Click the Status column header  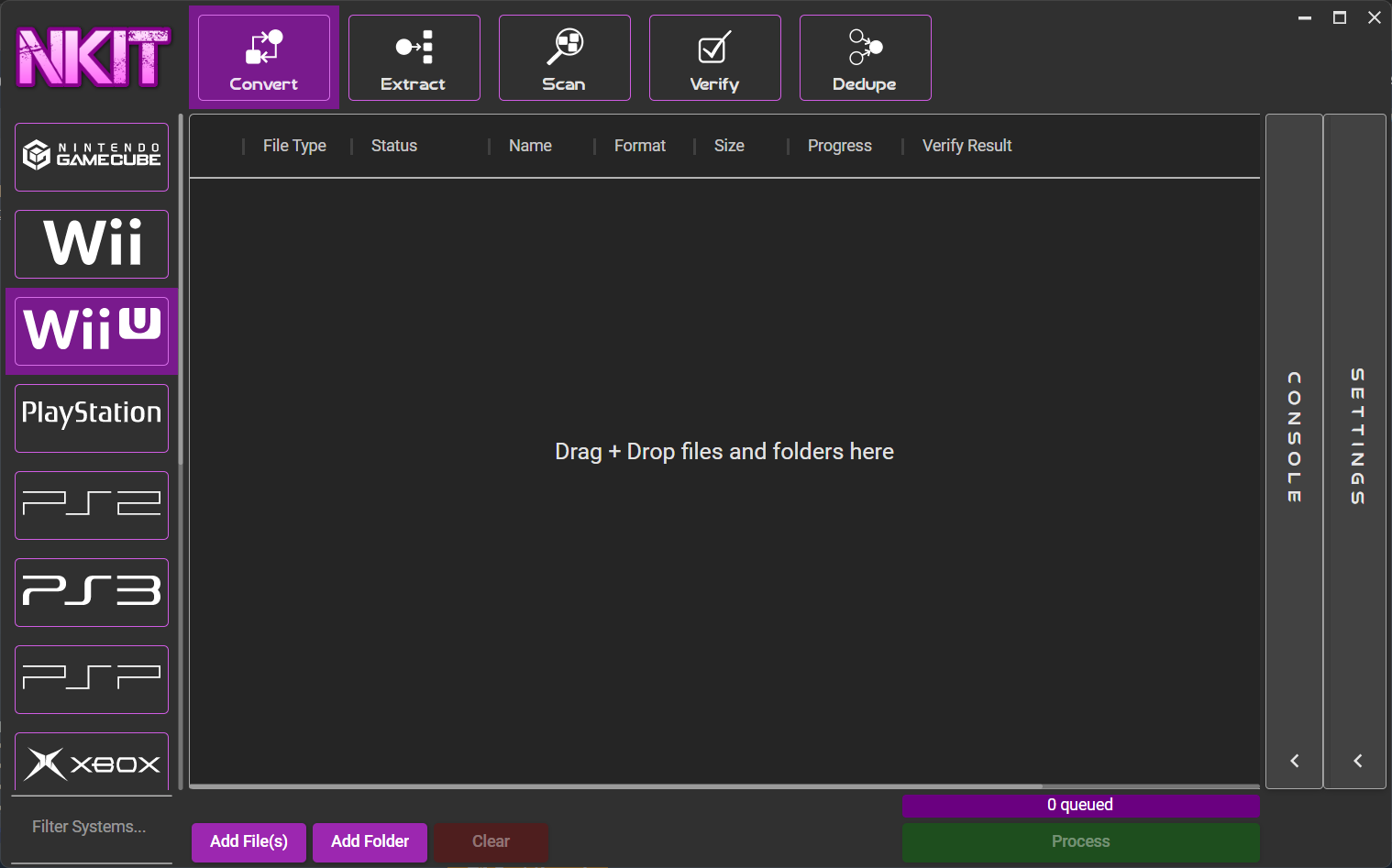coord(394,146)
